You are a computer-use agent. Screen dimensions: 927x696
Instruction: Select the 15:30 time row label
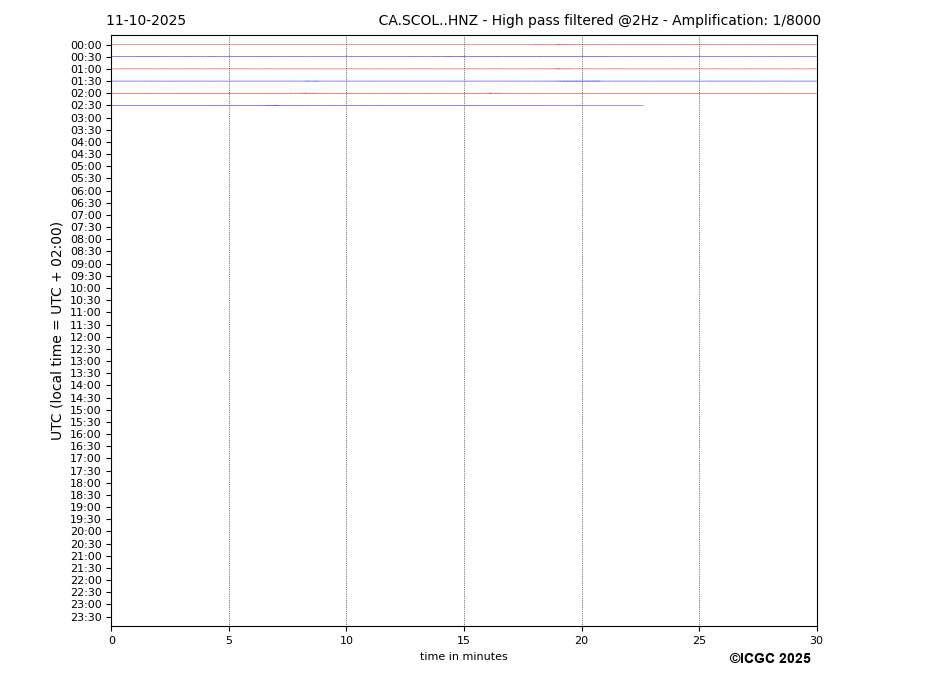point(86,422)
